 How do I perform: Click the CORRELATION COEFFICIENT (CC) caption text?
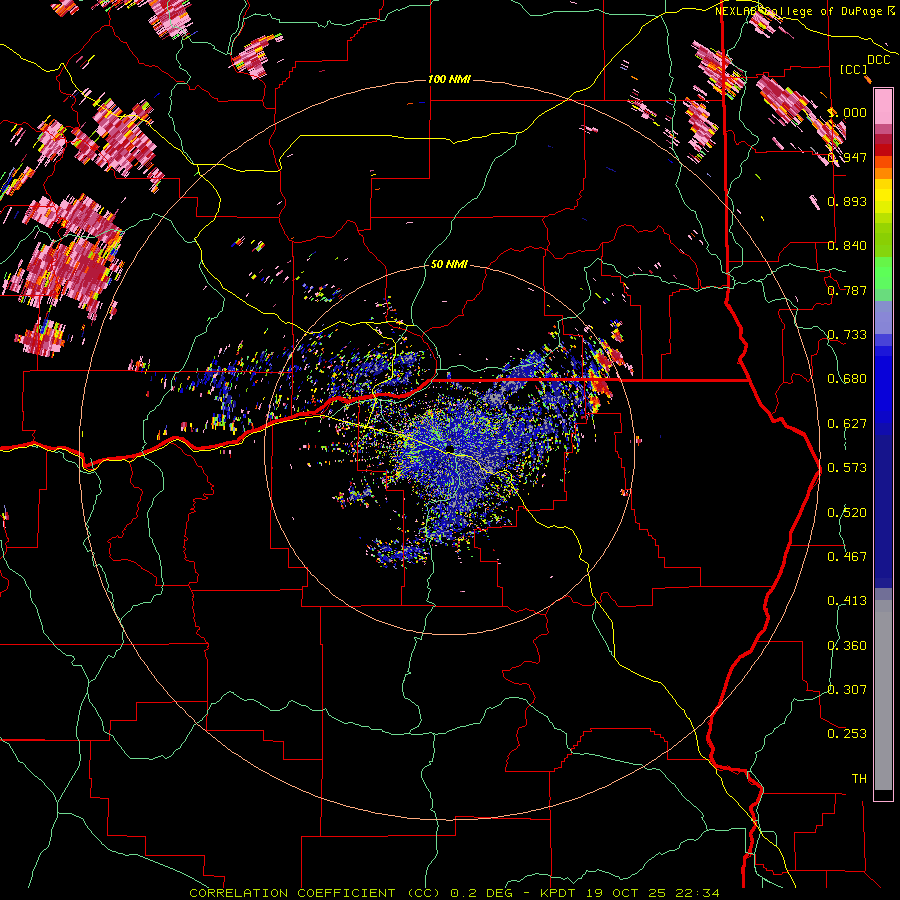pos(315,893)
